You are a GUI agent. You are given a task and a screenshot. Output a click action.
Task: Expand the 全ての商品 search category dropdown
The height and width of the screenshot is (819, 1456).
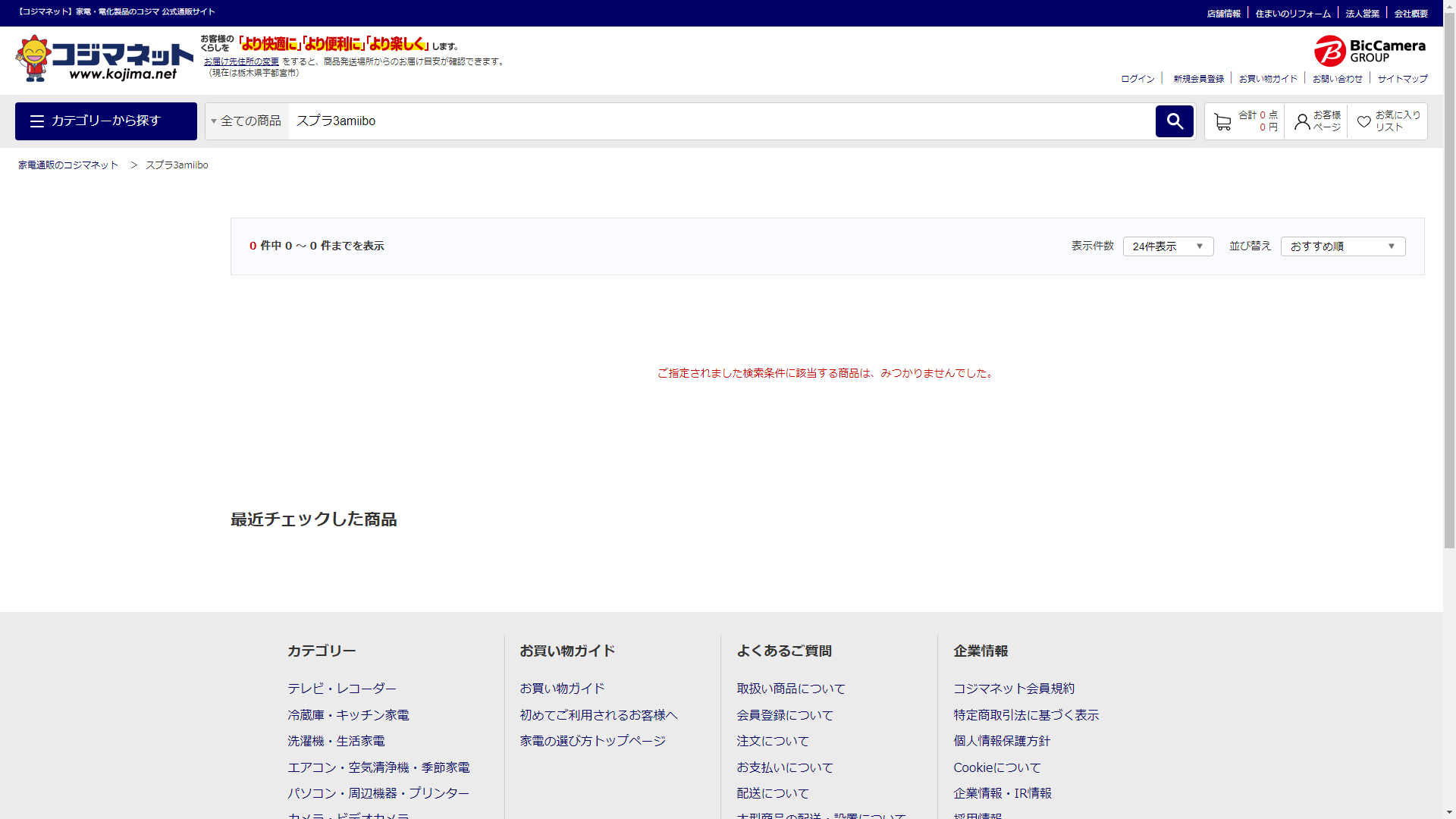click(246, 121)
